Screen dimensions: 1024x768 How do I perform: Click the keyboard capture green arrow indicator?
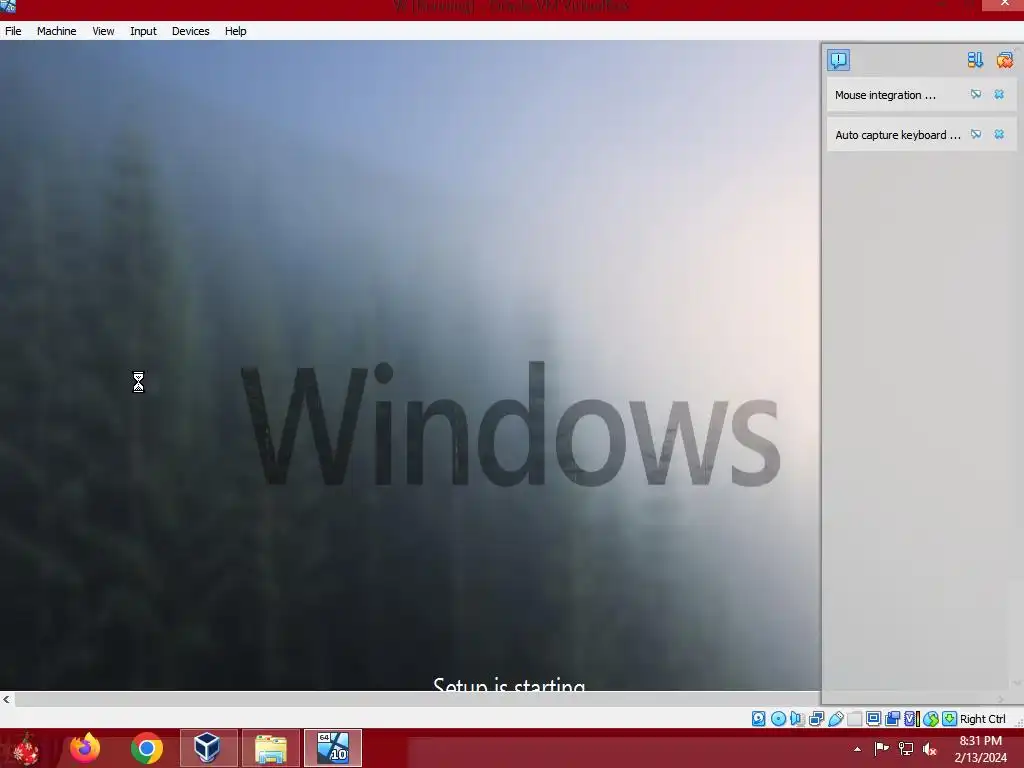950,719
